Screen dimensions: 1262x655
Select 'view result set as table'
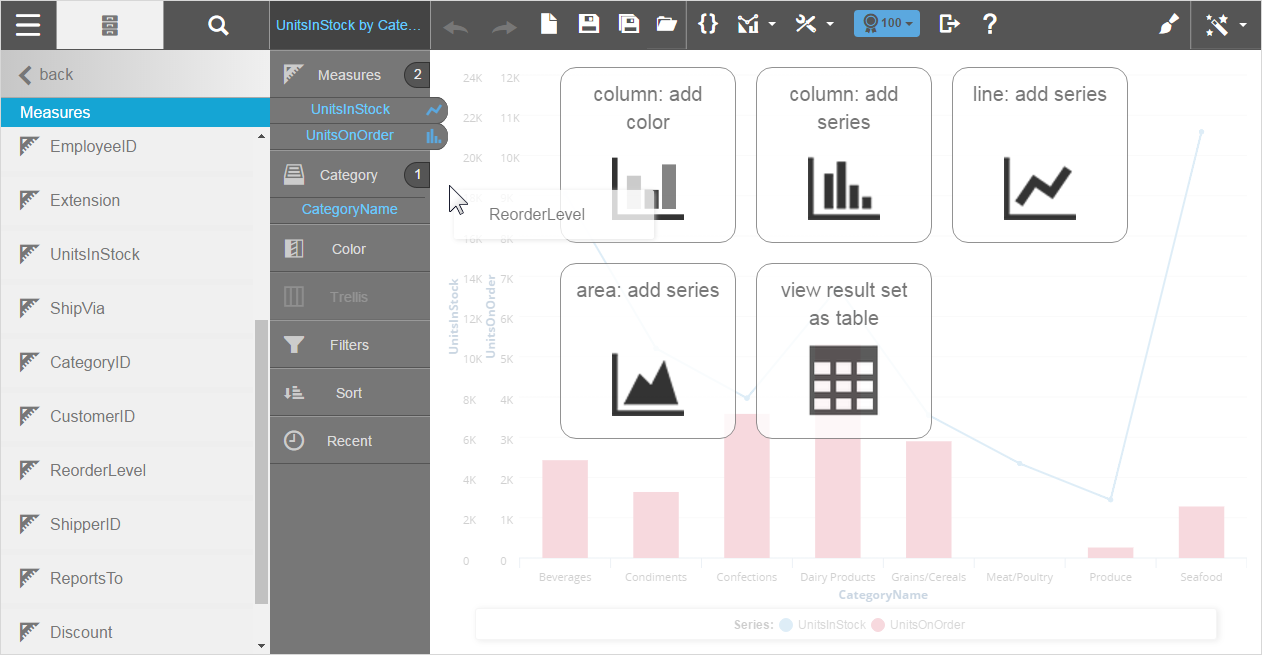[843, 351]
